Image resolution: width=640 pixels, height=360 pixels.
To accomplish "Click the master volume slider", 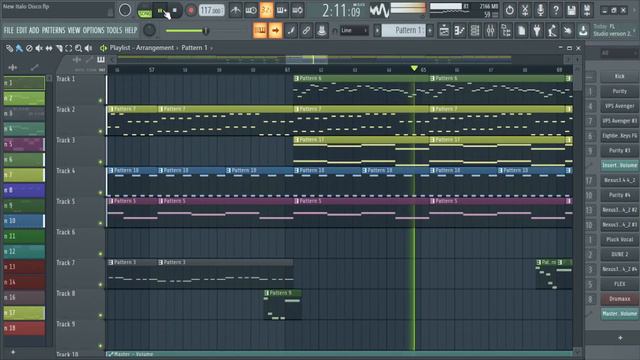I will coord(187,31).
